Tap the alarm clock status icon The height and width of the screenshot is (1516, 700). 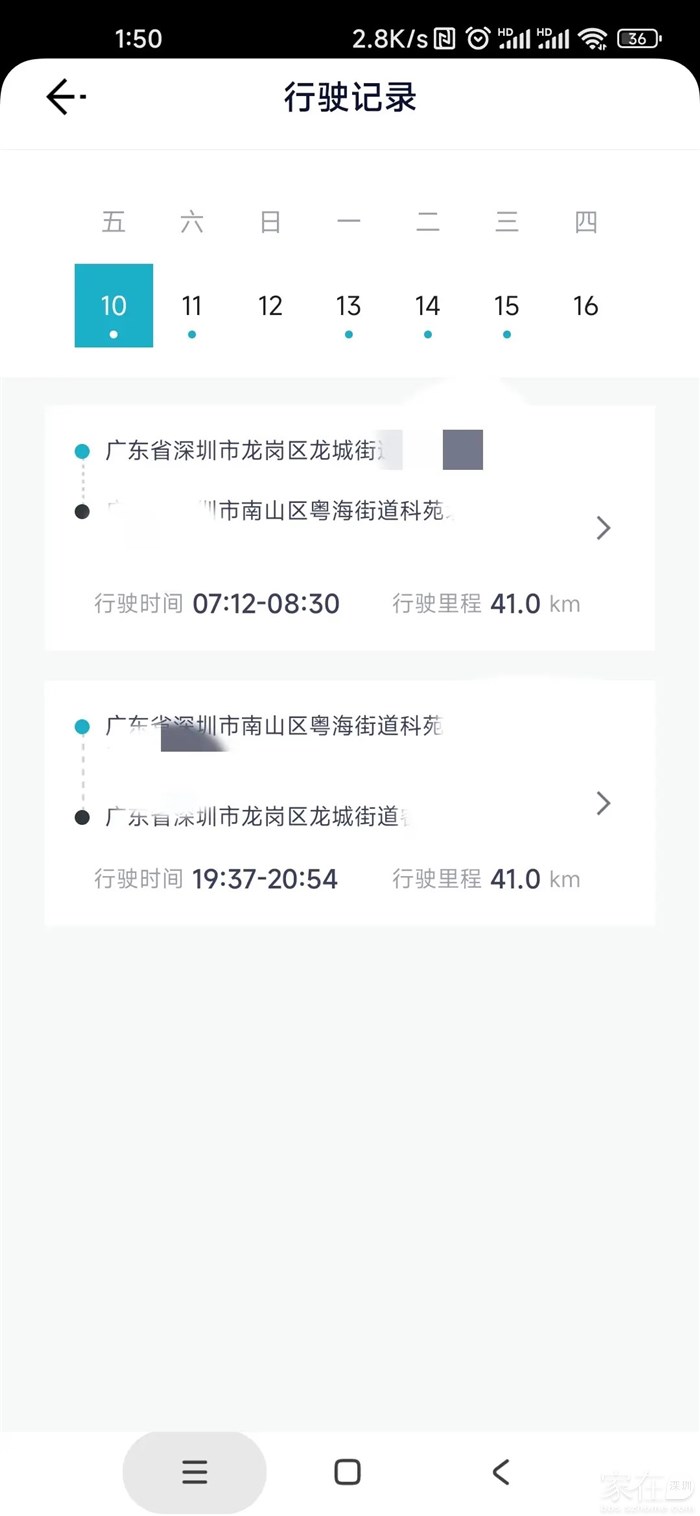[x=478, y=39]
